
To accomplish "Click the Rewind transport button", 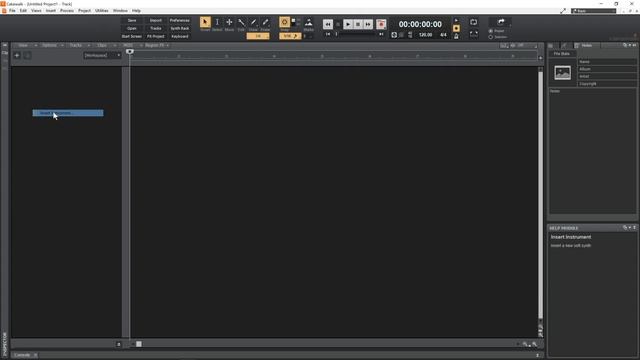I will click(x=328, y=24).
